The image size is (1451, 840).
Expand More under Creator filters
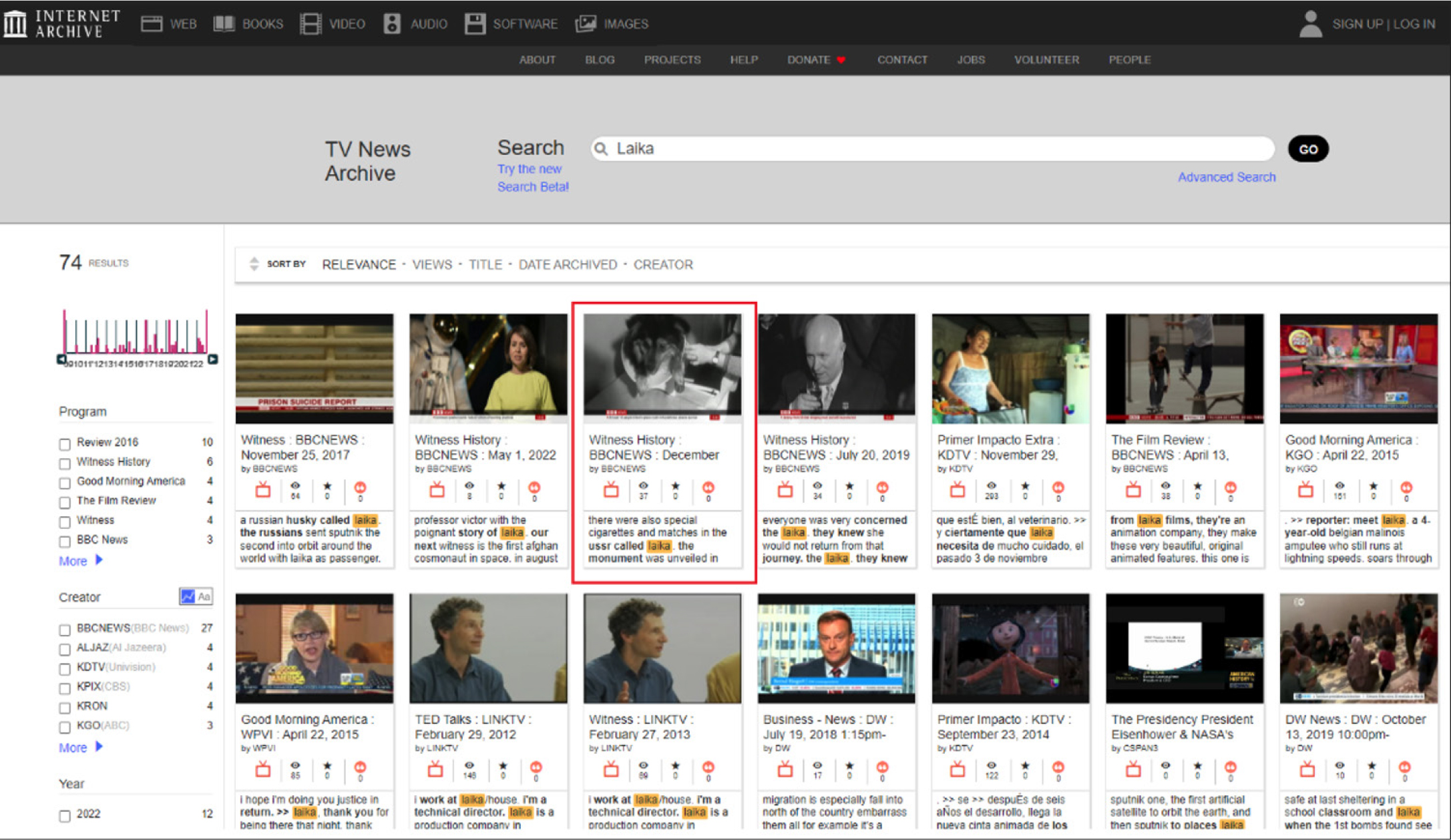click(x=81, y=747)
